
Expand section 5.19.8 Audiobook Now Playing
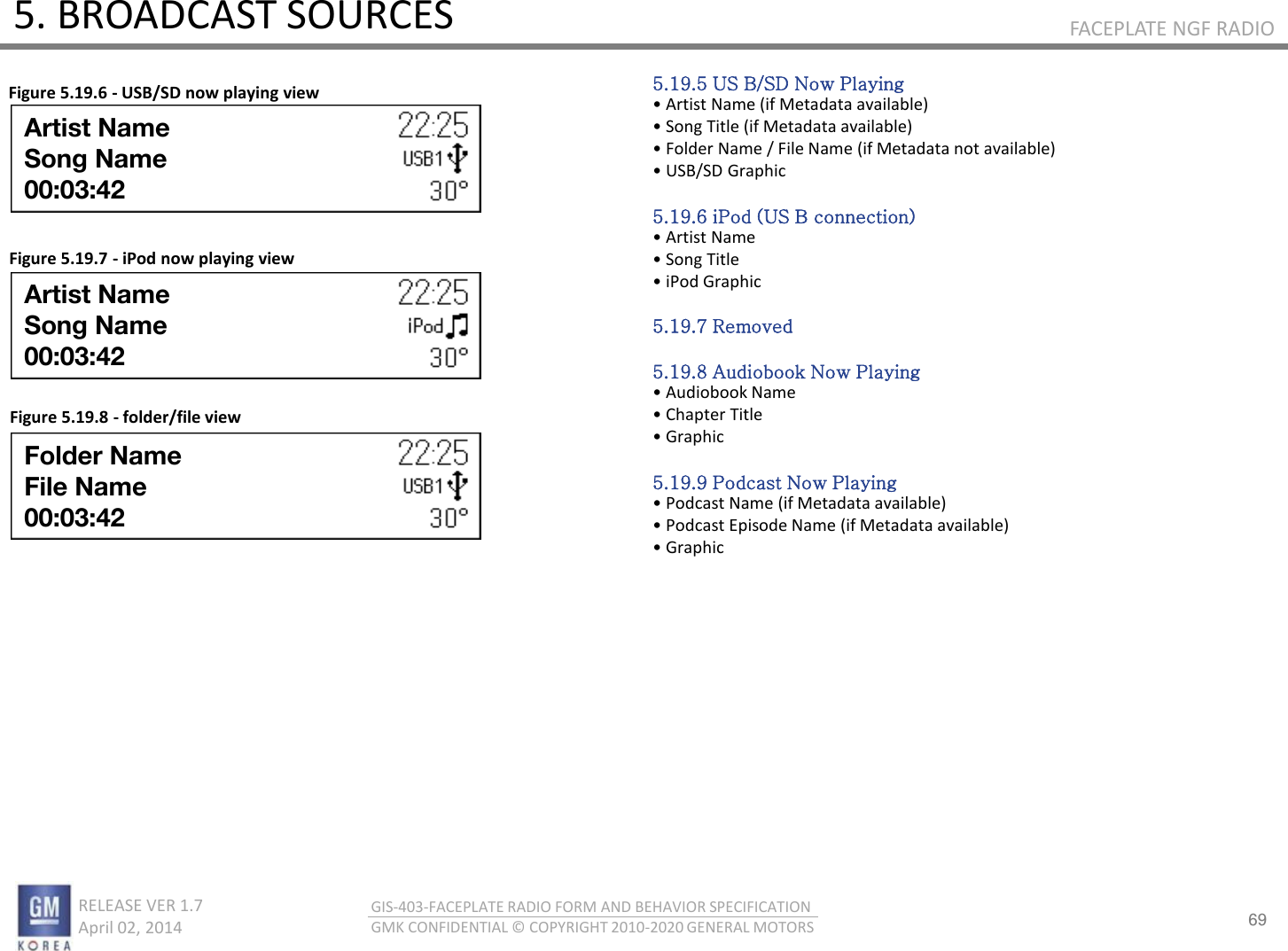coord(785,372)
